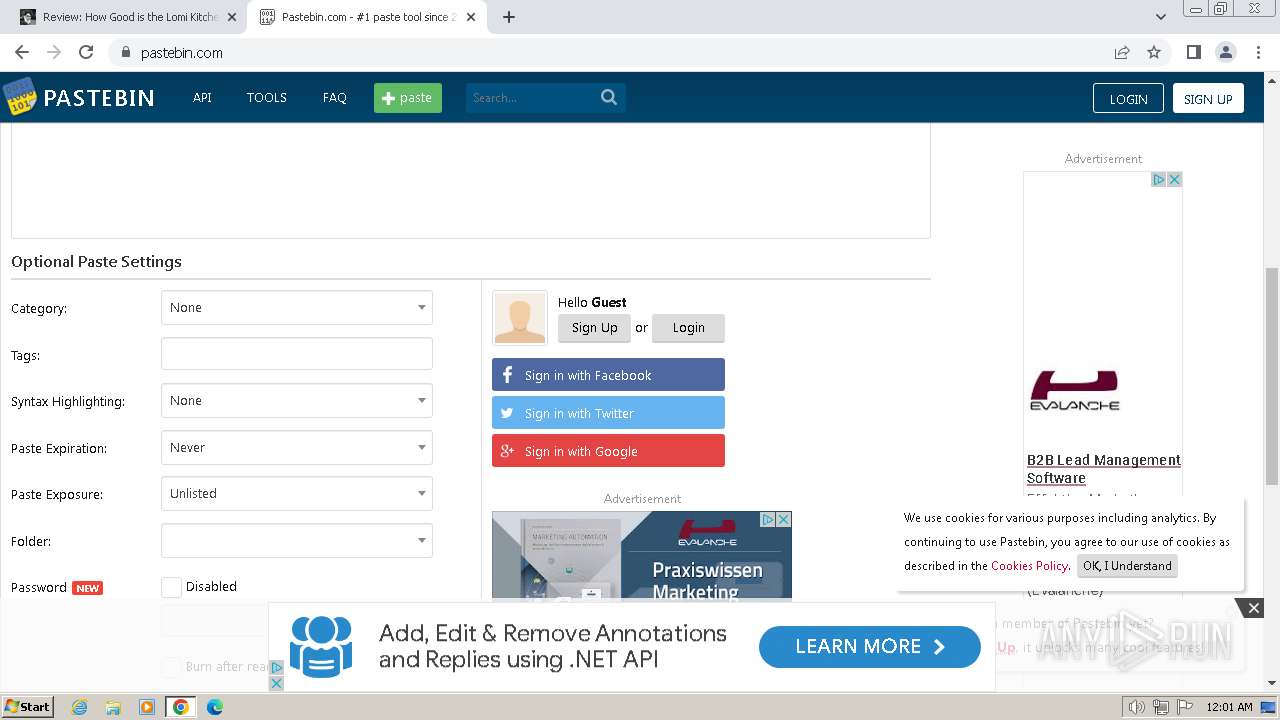The image size is (1280, 720).
Task: Reload the page with the refresh icon
Action: coord(86,53)
